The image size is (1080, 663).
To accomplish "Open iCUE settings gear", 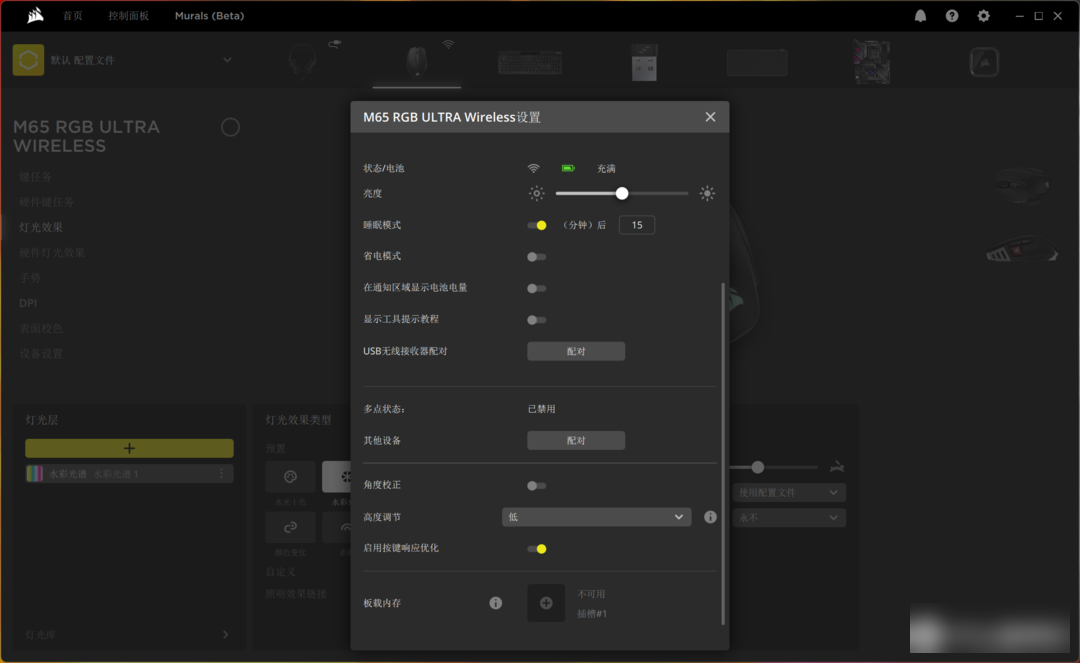I will pos(984,16).
